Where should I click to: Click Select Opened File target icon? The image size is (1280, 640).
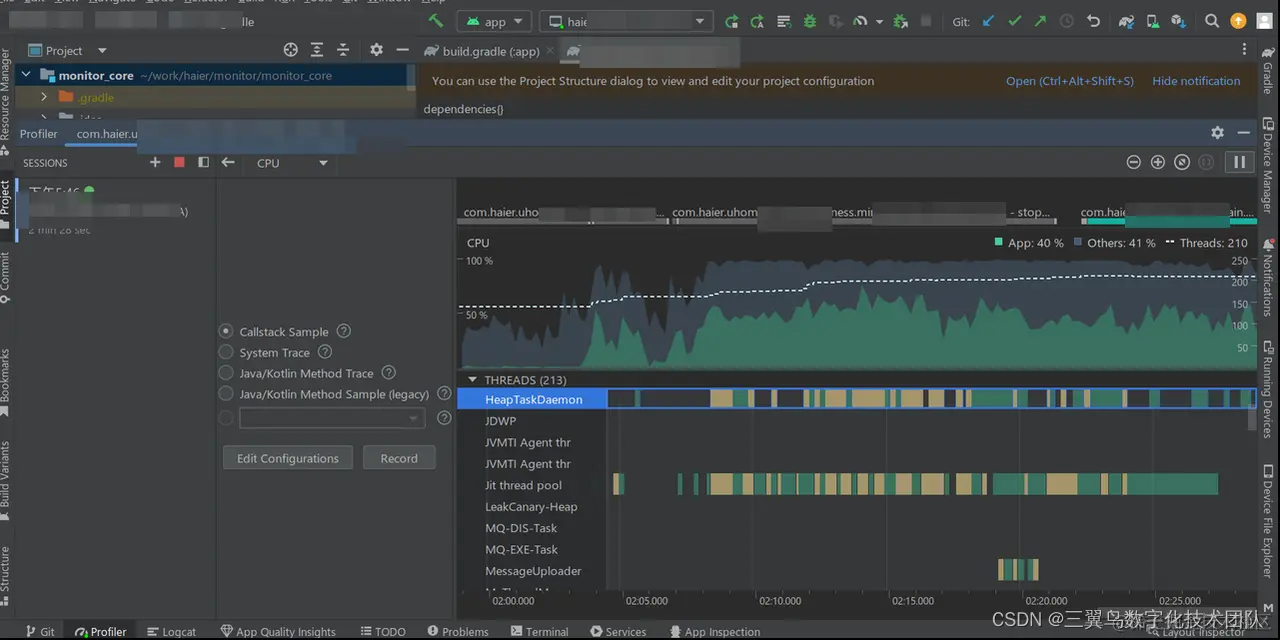pos(291,49)
